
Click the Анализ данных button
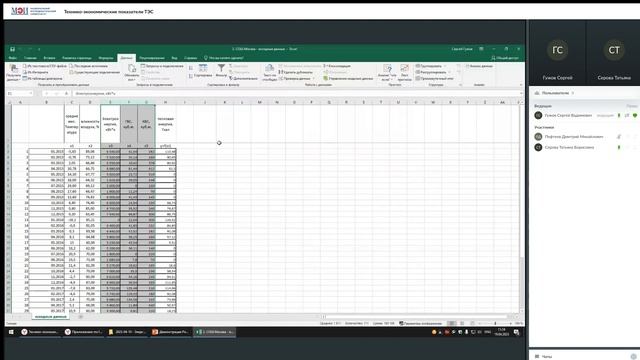479,66
